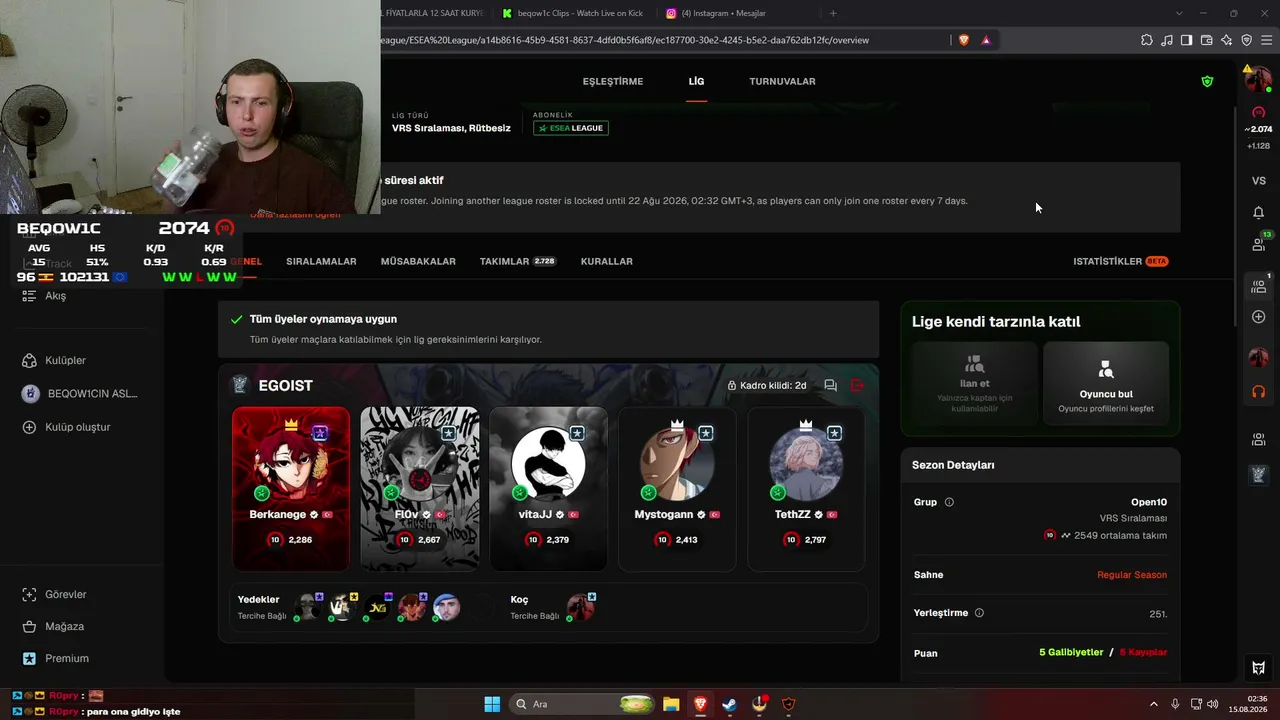Click the Oyuncu bul button
1280x720 pixels.
coord(1106,385)
